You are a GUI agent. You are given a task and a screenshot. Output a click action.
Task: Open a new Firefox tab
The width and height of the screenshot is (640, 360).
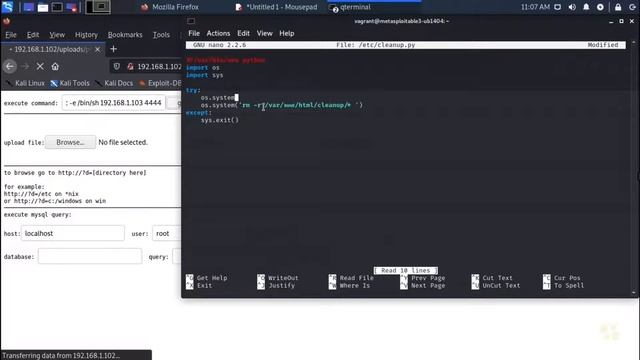[113, 49]
